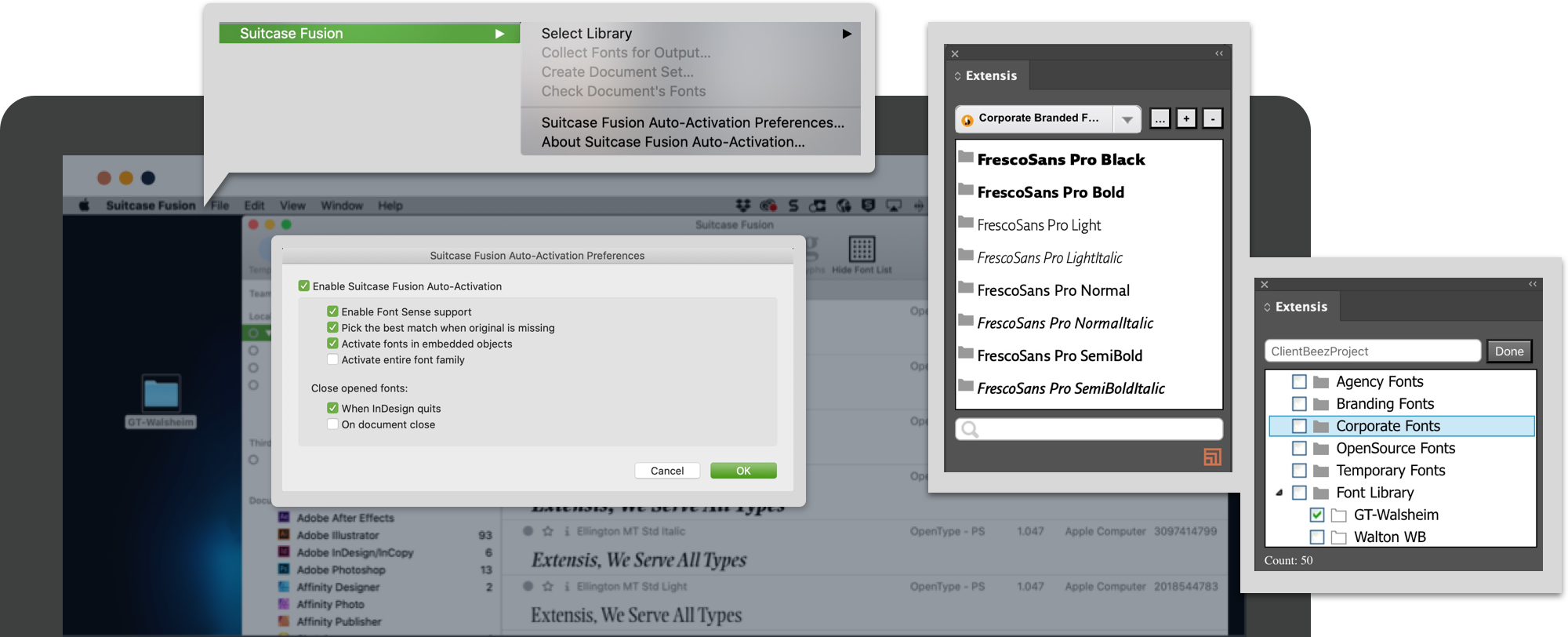The width and height of the screenshot is (1568, 637).
Task: Click the FrescoSans Pro Black folder icon
Action: pyautogui.click(x=966, y=157)
